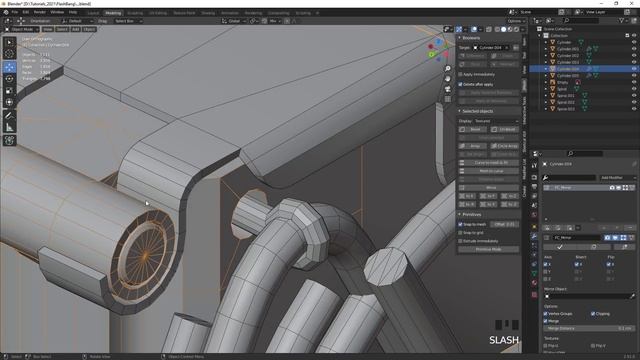Open the File menu
This screenshot has width=640, height=360.
pos(15,12)
